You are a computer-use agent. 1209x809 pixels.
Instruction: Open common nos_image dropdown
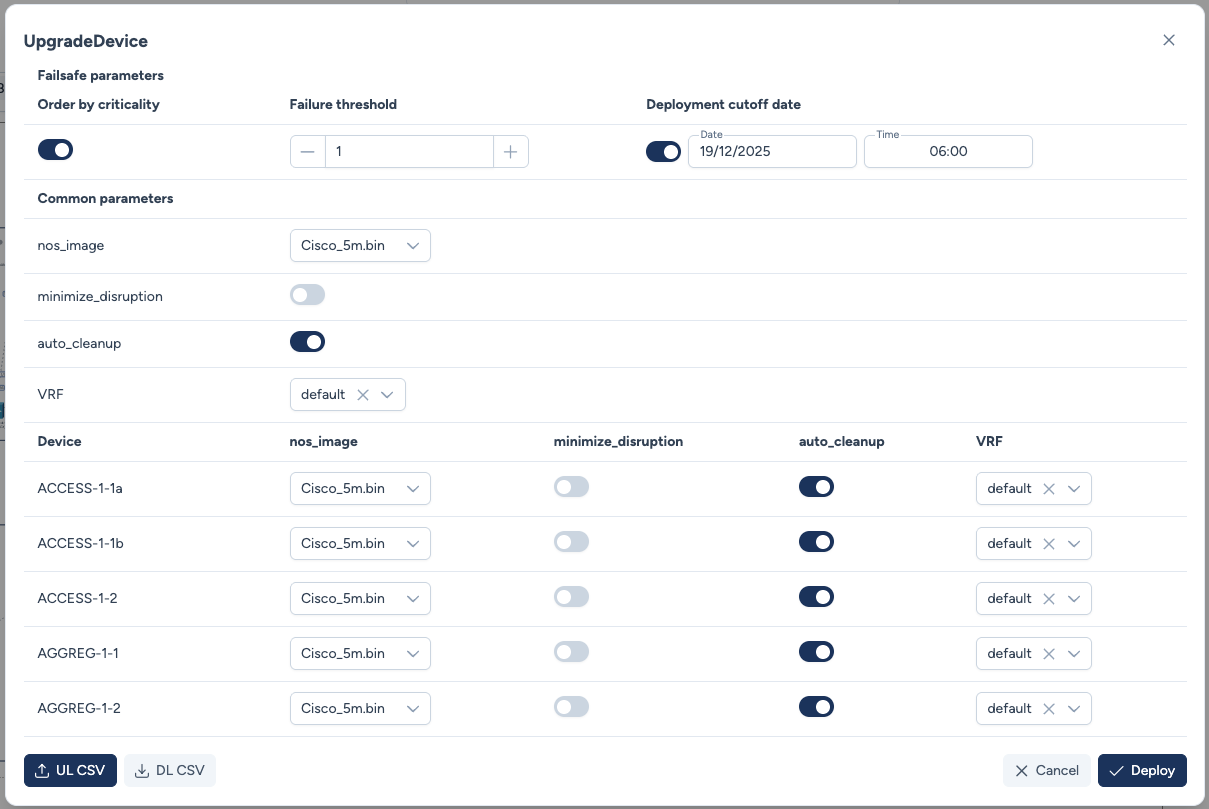(359, 246)
